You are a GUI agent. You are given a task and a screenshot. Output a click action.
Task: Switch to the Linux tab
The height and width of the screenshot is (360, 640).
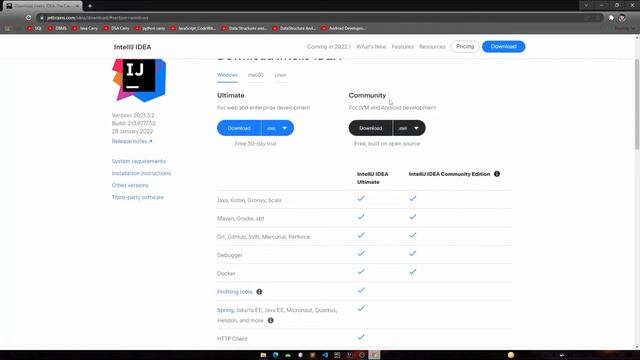coord(280,75)
